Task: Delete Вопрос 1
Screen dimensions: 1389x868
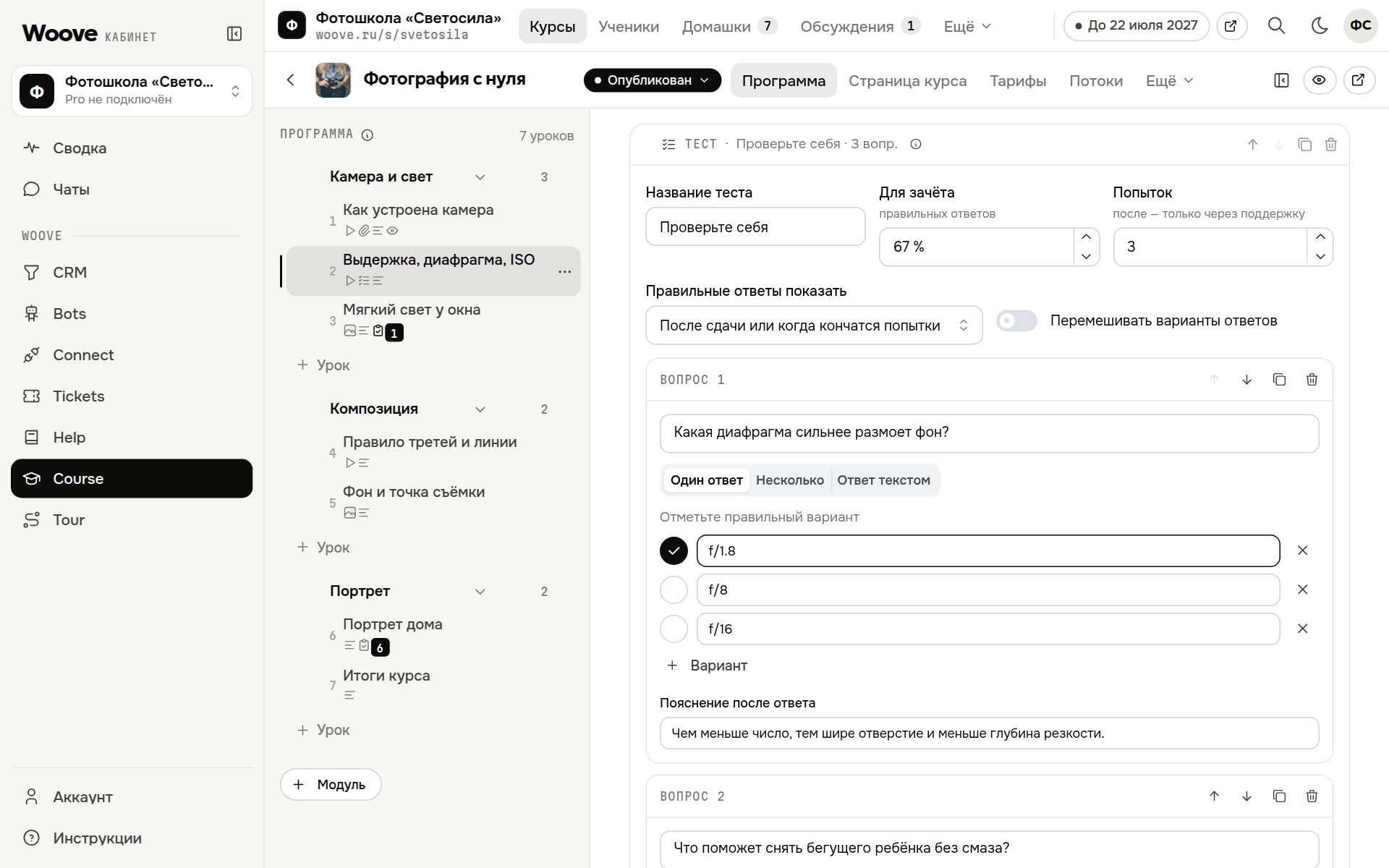Action: point(1312,380)
